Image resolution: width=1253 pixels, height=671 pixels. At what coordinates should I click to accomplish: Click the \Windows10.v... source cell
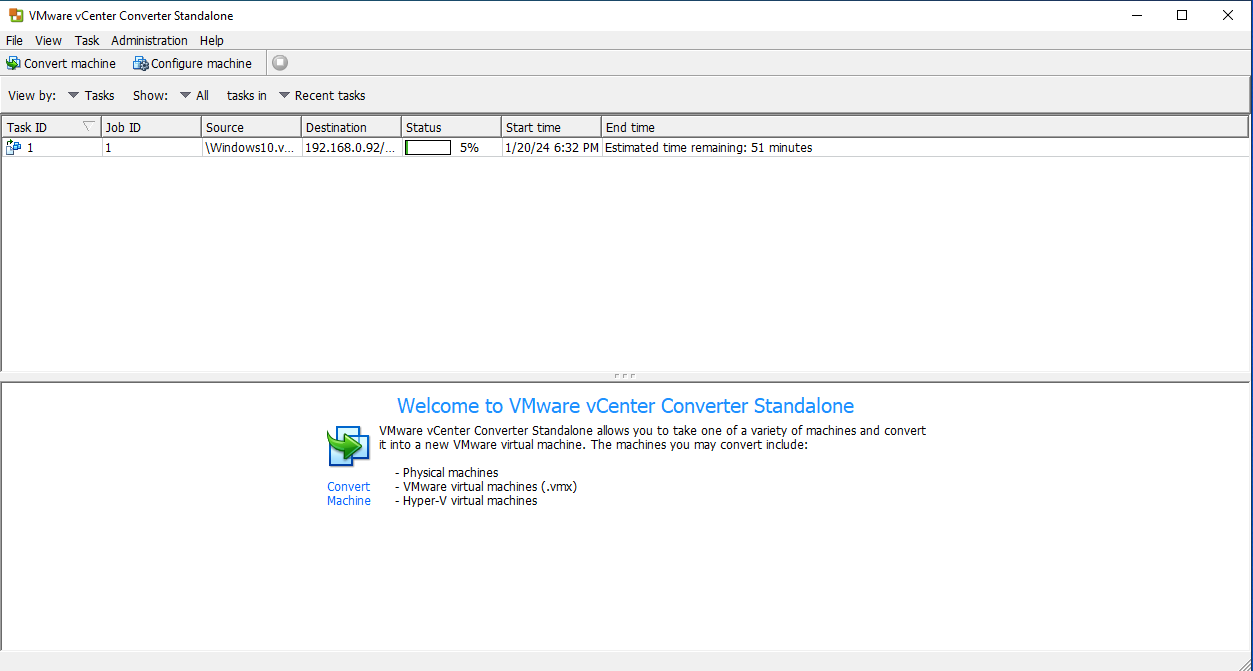tap(250, 147)
